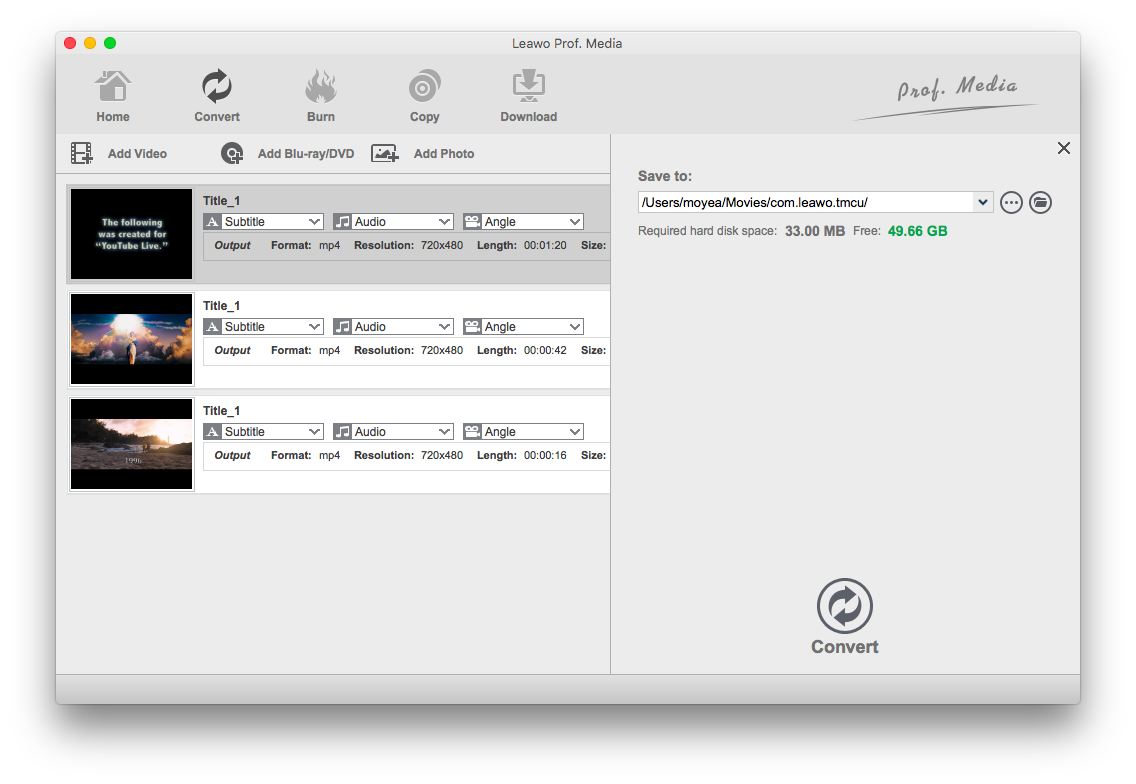Open the Save to path dropdown arrow
The image size is (1136, 784).
[982, 202]
